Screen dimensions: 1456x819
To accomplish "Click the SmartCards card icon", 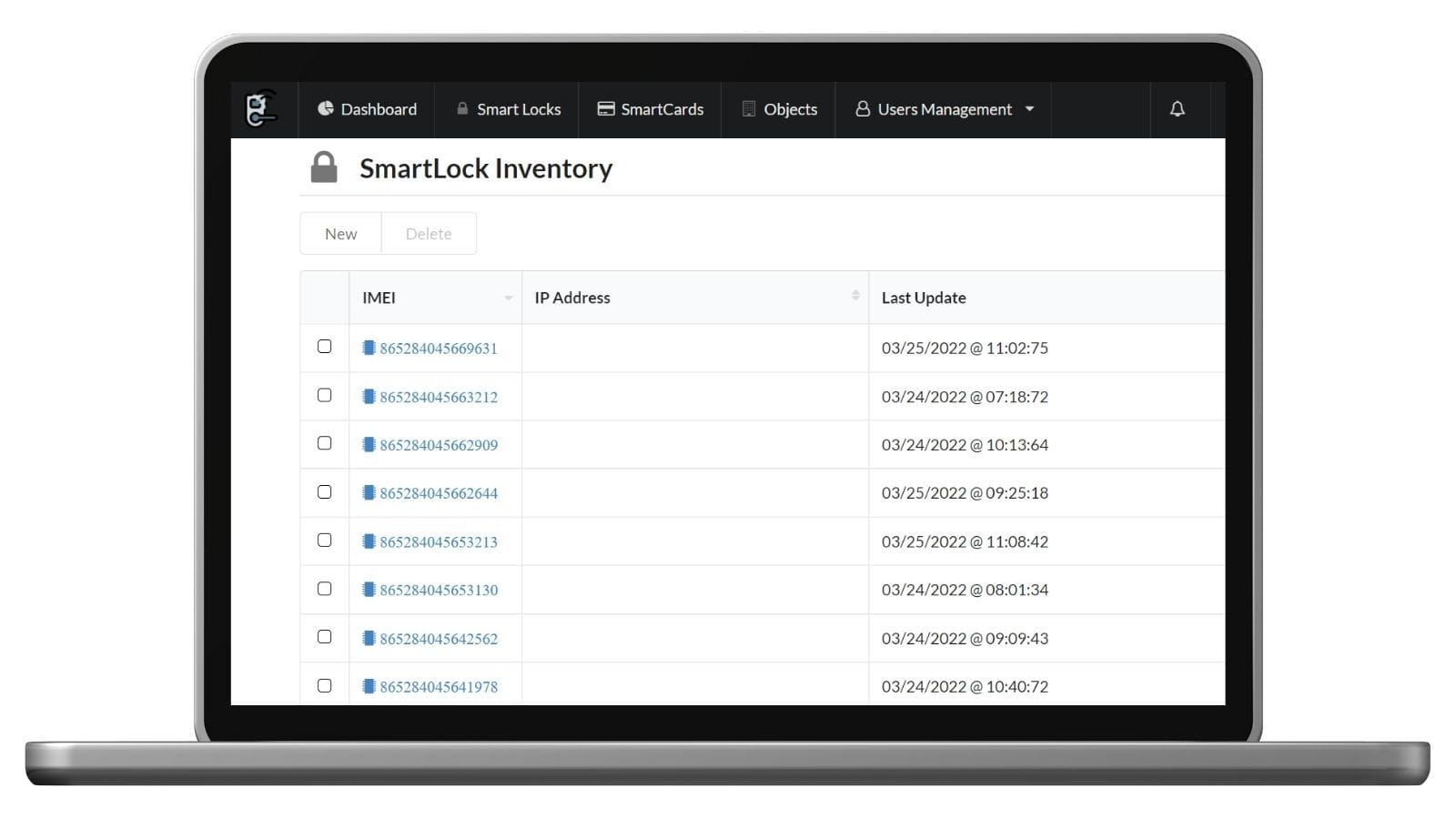I will 605,109.
